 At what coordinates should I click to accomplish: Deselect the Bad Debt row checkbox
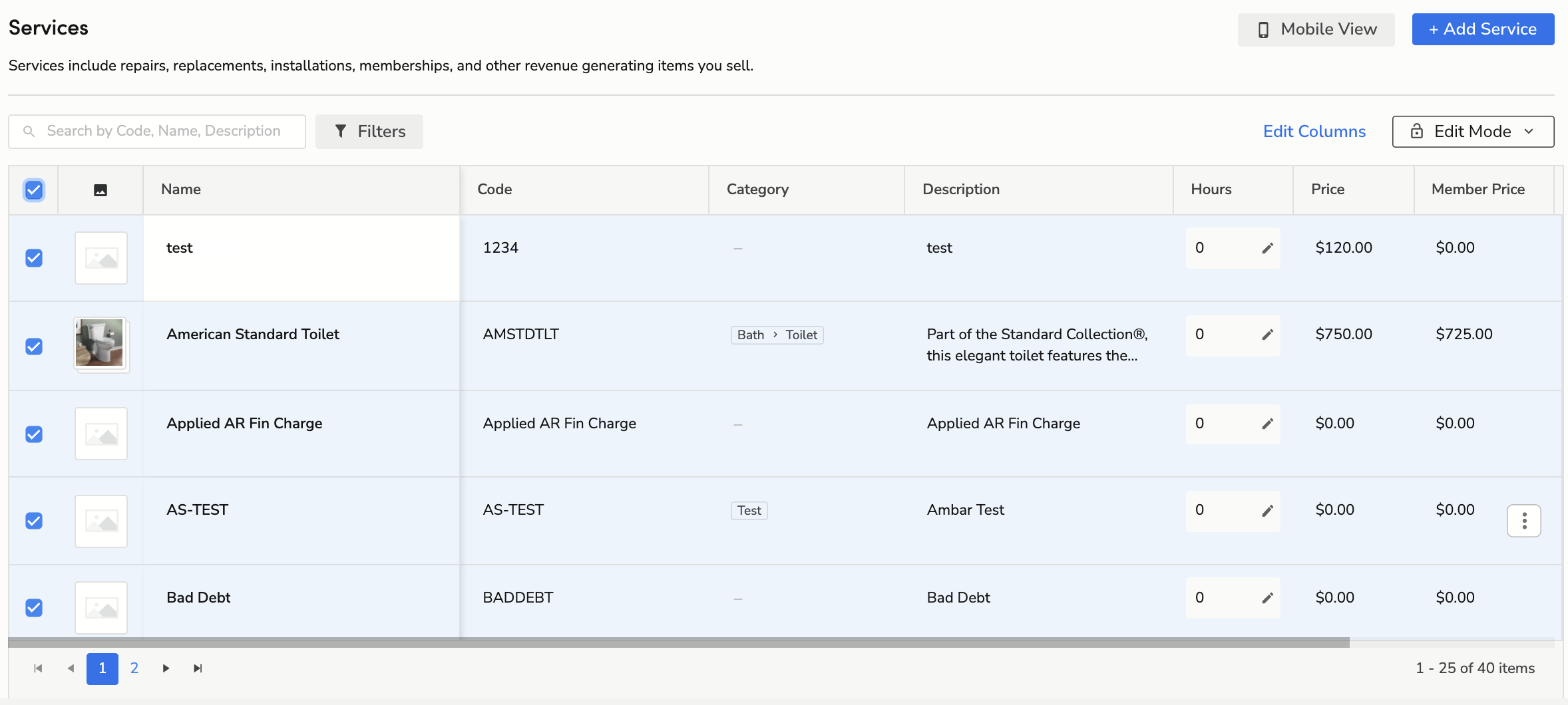coord(34,608)
